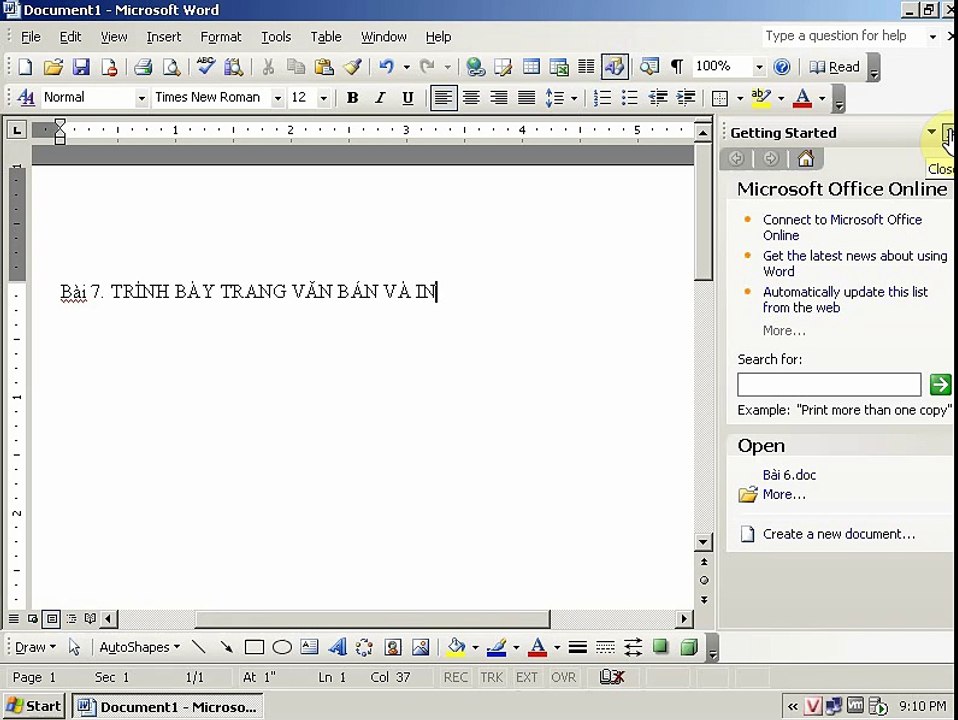Screen dimensions: 958x720
Task: Toggle Show/Hide paragraph marks
Action: pyautogui.click(x=676, y=67)
